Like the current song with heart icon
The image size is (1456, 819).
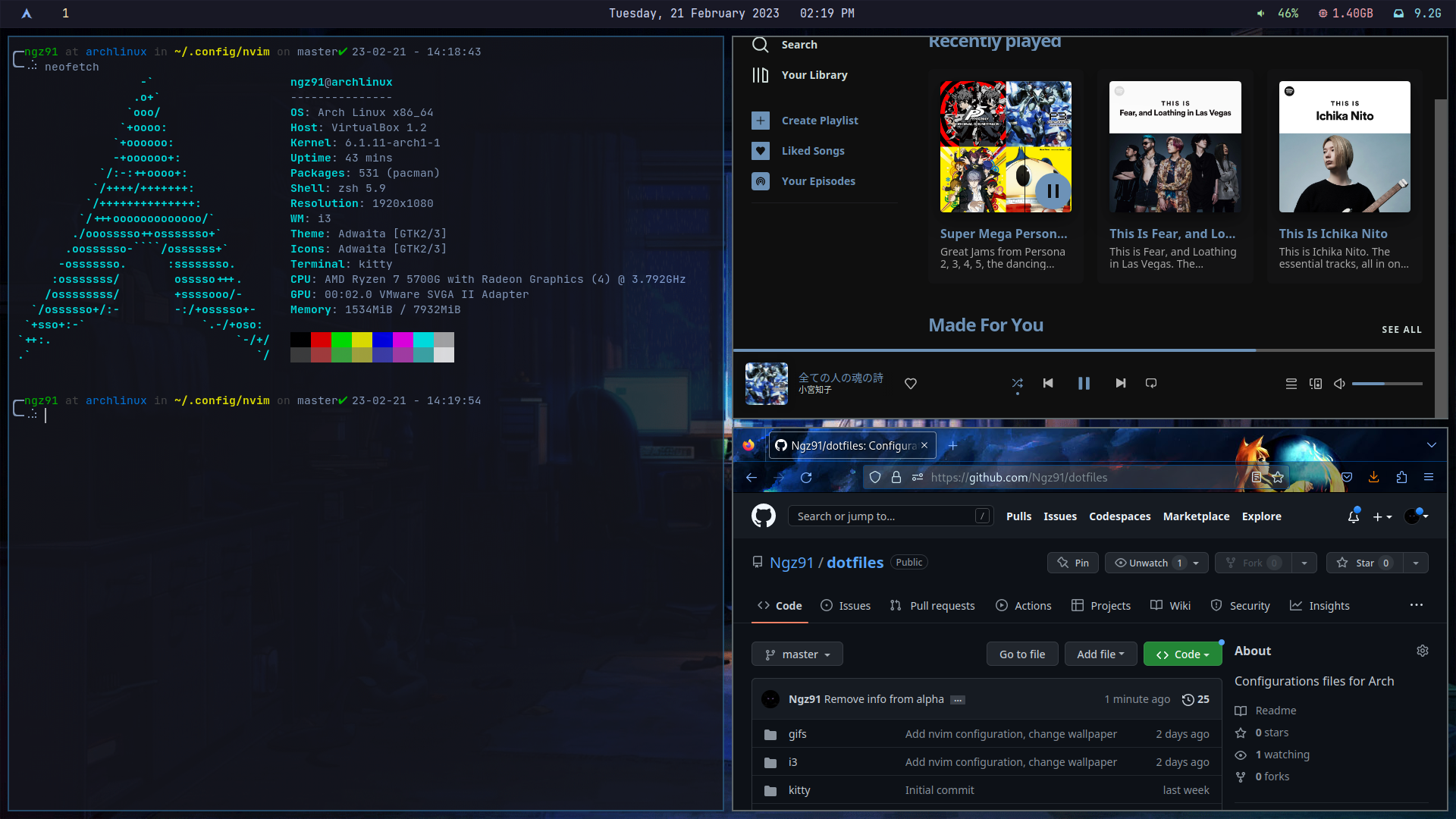pos(911,384)
